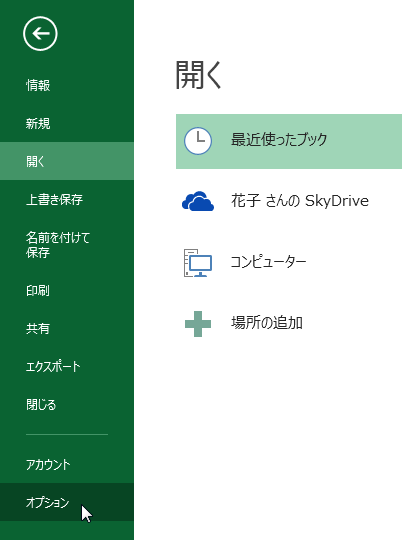This screenshot has height=540, width=402.
Task: Click the blue SkyDrive cloud icon
Action: (198, 201)
